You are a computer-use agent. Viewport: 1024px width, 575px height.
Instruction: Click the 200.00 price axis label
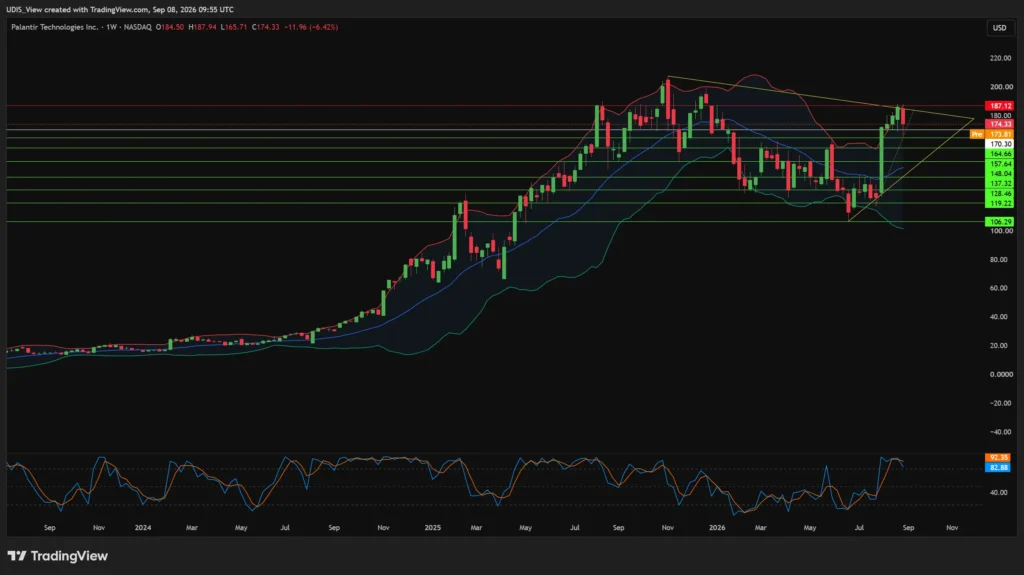click(x=1000, y=87)
